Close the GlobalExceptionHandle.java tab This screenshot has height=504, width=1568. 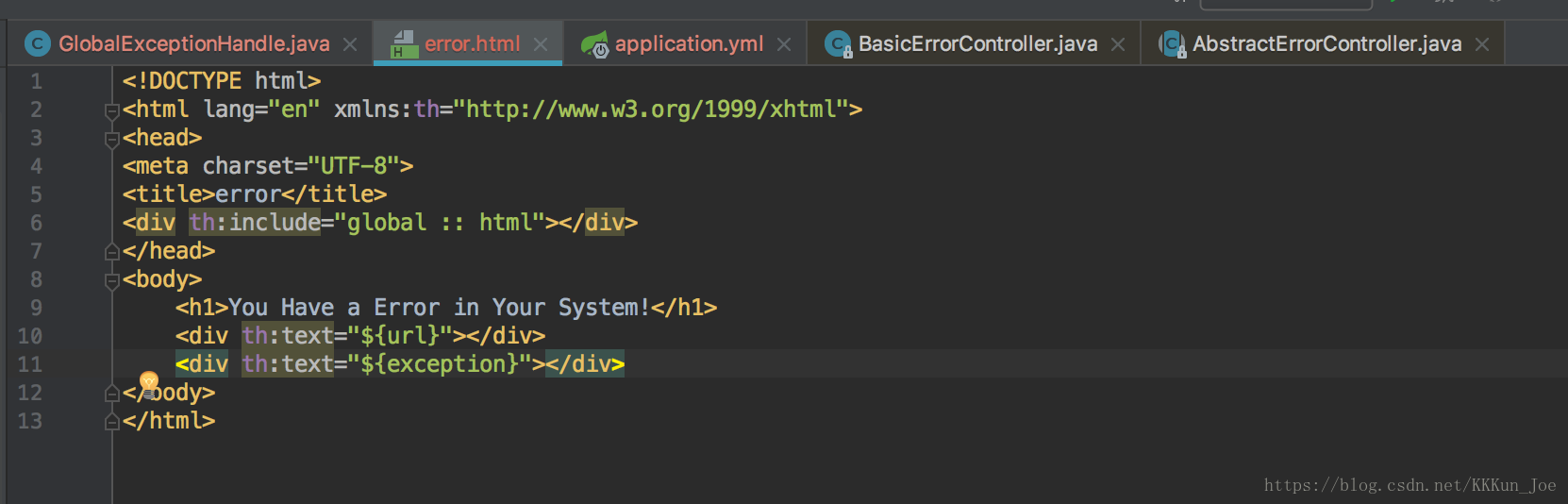coord(350,44)
